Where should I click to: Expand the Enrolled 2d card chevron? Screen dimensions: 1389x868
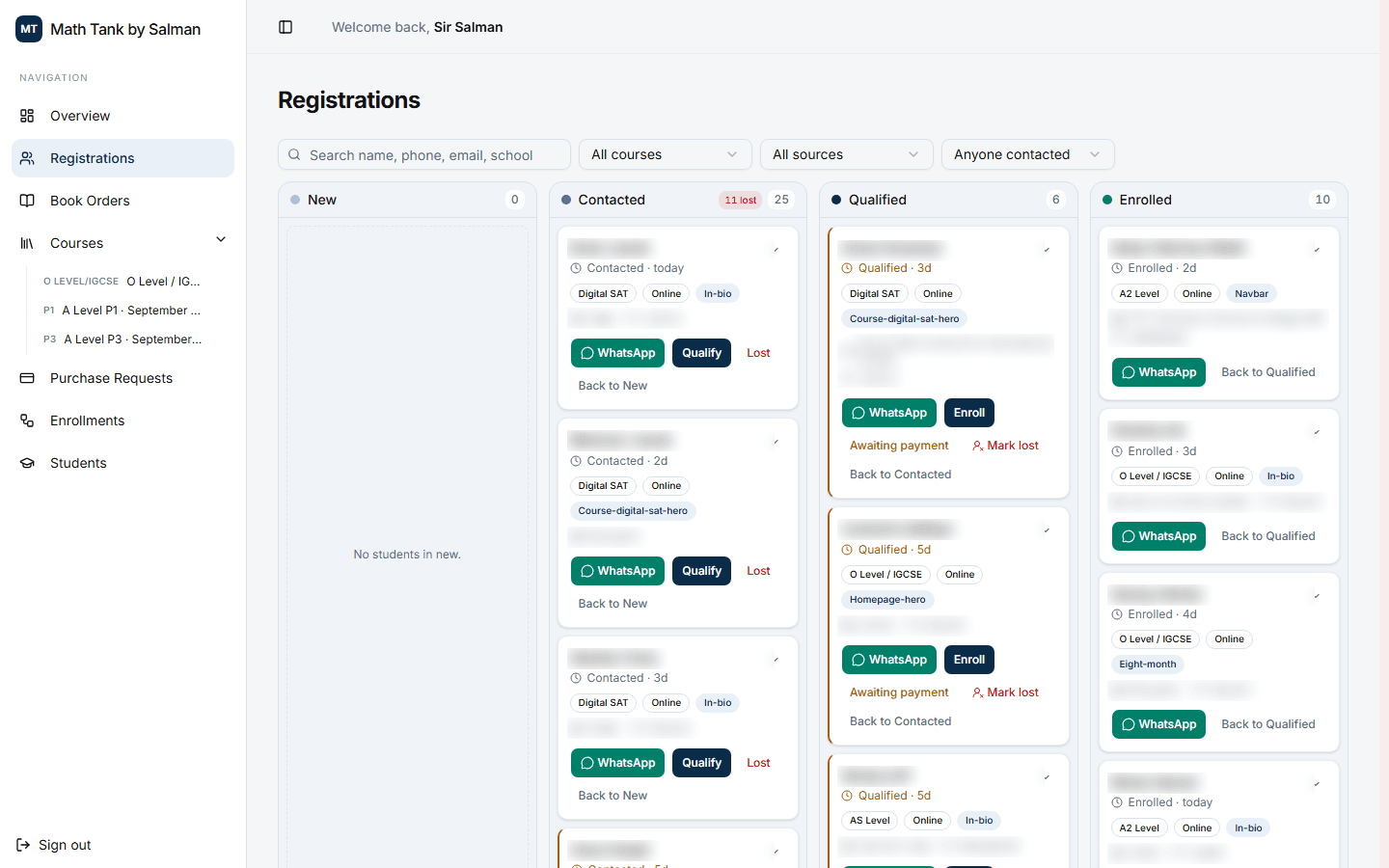[1317, 250]
